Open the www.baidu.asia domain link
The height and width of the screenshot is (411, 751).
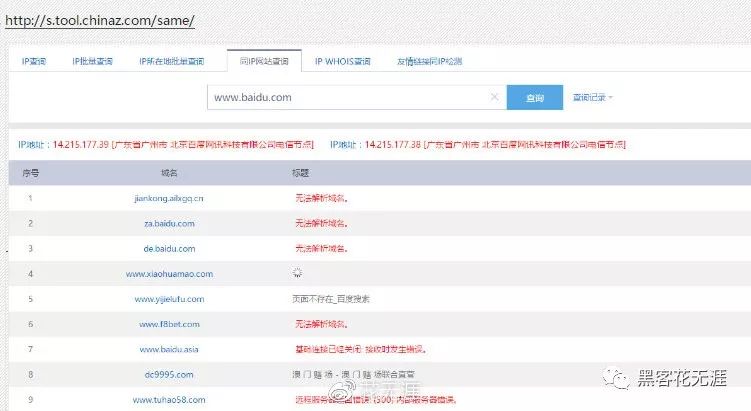[169, 349]
